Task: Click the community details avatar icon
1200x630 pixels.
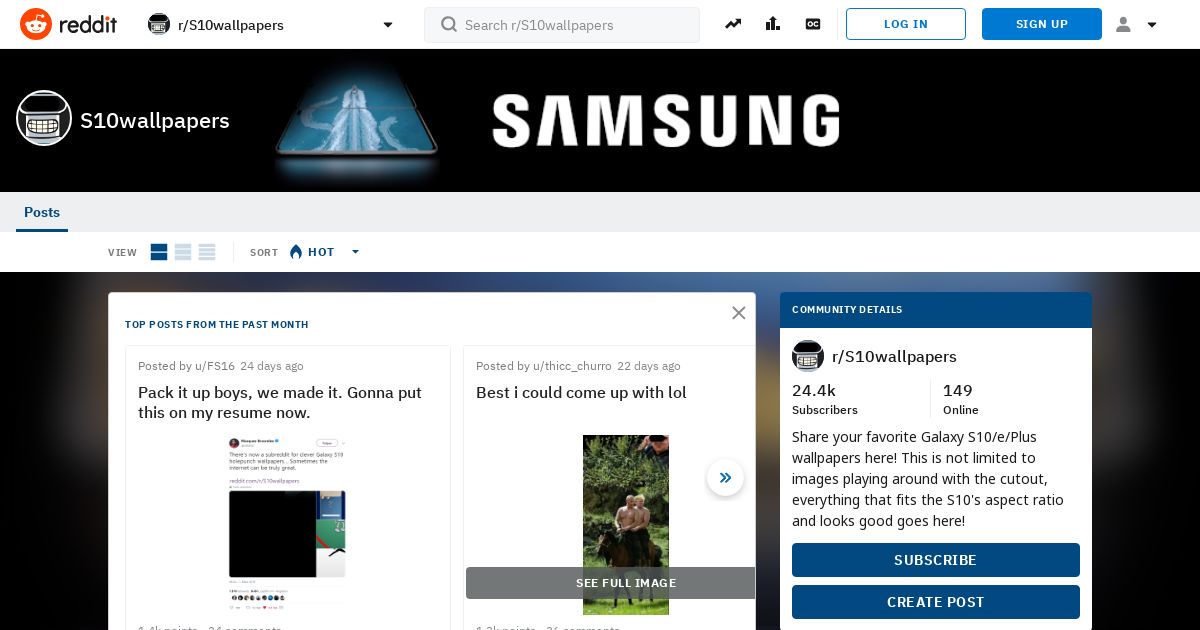Action: [x=808, y=356]
